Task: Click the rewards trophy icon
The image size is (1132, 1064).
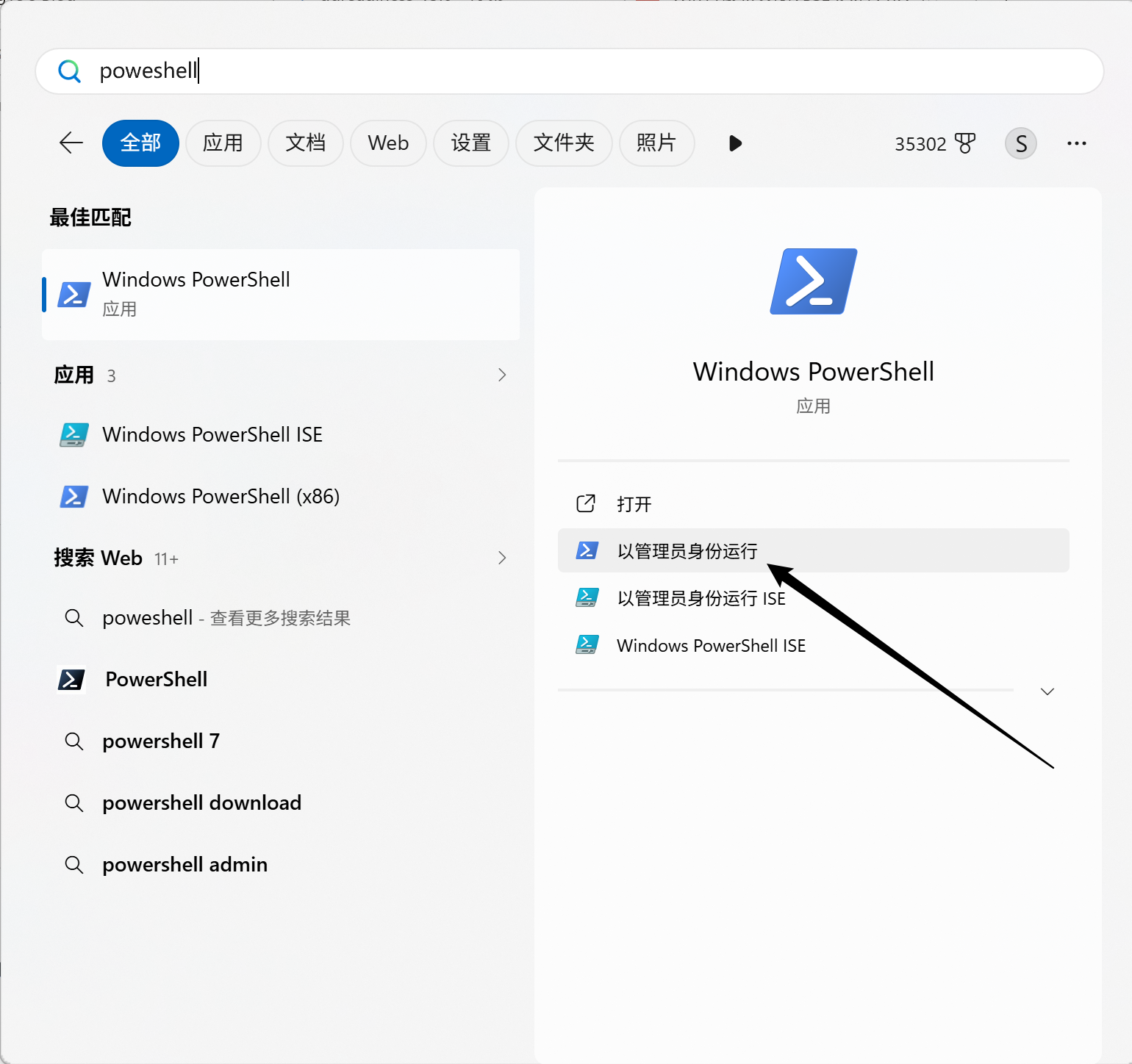Action: coord(964,143)
